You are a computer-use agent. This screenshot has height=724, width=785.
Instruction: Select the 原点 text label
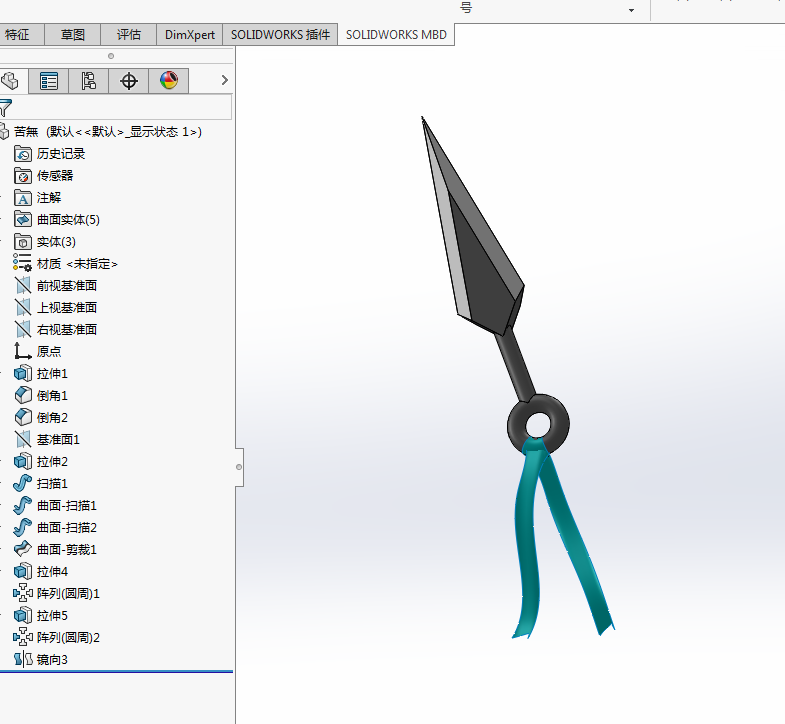(x=49, y=351)
